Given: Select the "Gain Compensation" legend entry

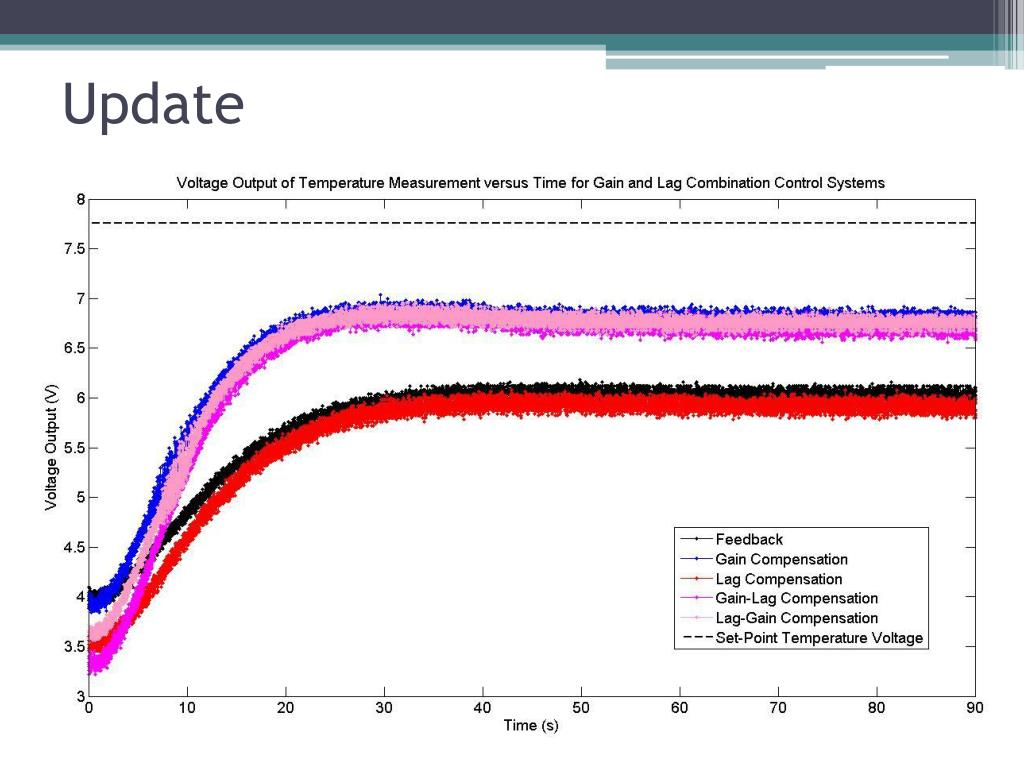Looking at the screenshot, I should (x=764, y=559).
